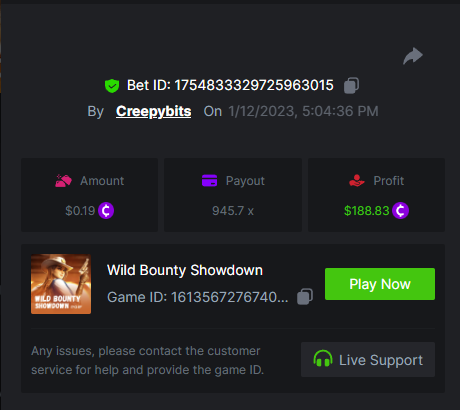
Task: Click the Amount money bag icon
Action: [x=63, y=181]
